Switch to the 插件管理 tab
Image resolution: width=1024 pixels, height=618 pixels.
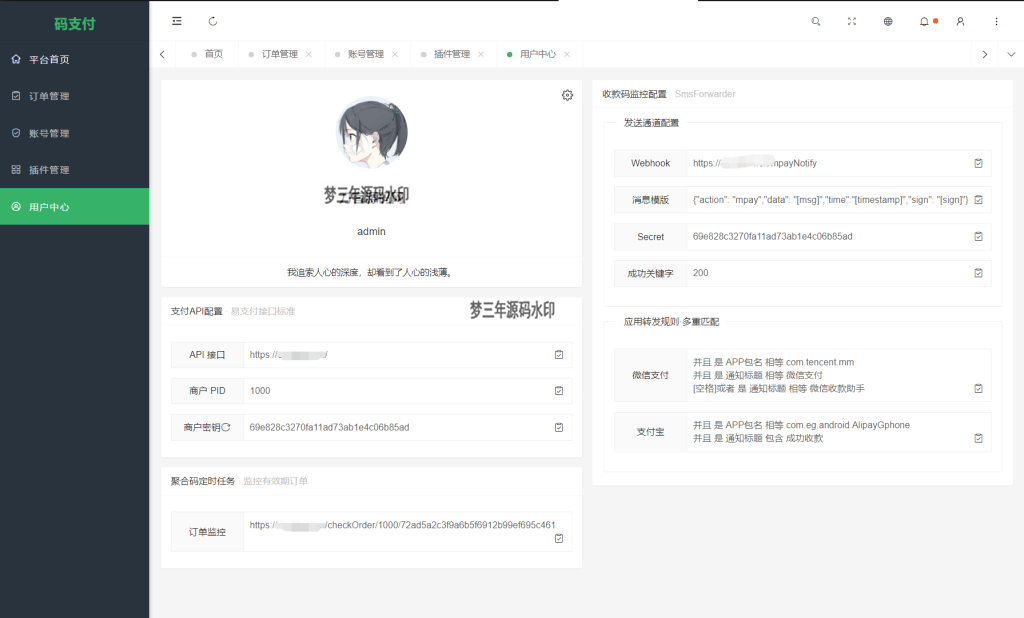point(452,54)
